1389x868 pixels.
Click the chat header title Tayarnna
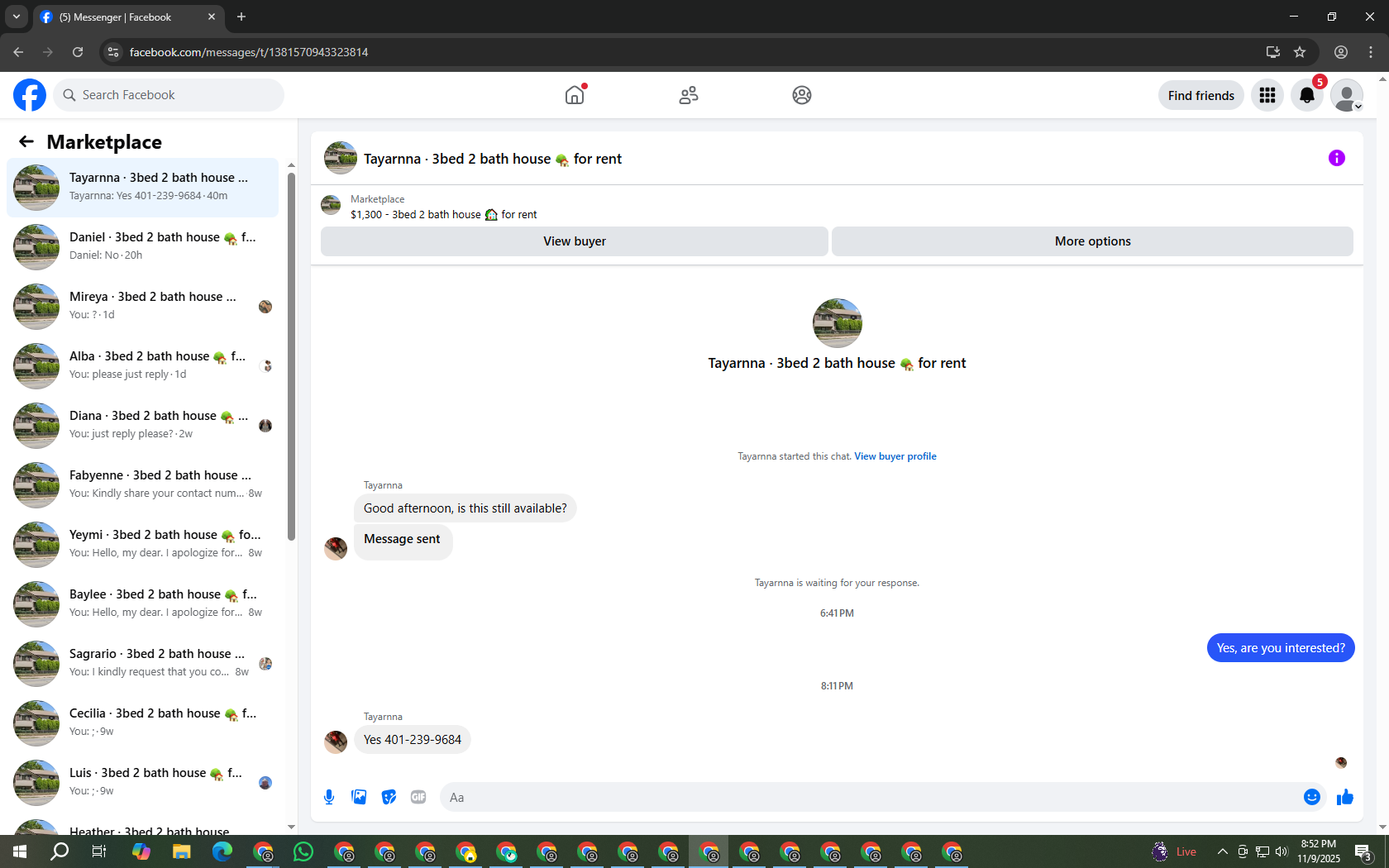493,159
